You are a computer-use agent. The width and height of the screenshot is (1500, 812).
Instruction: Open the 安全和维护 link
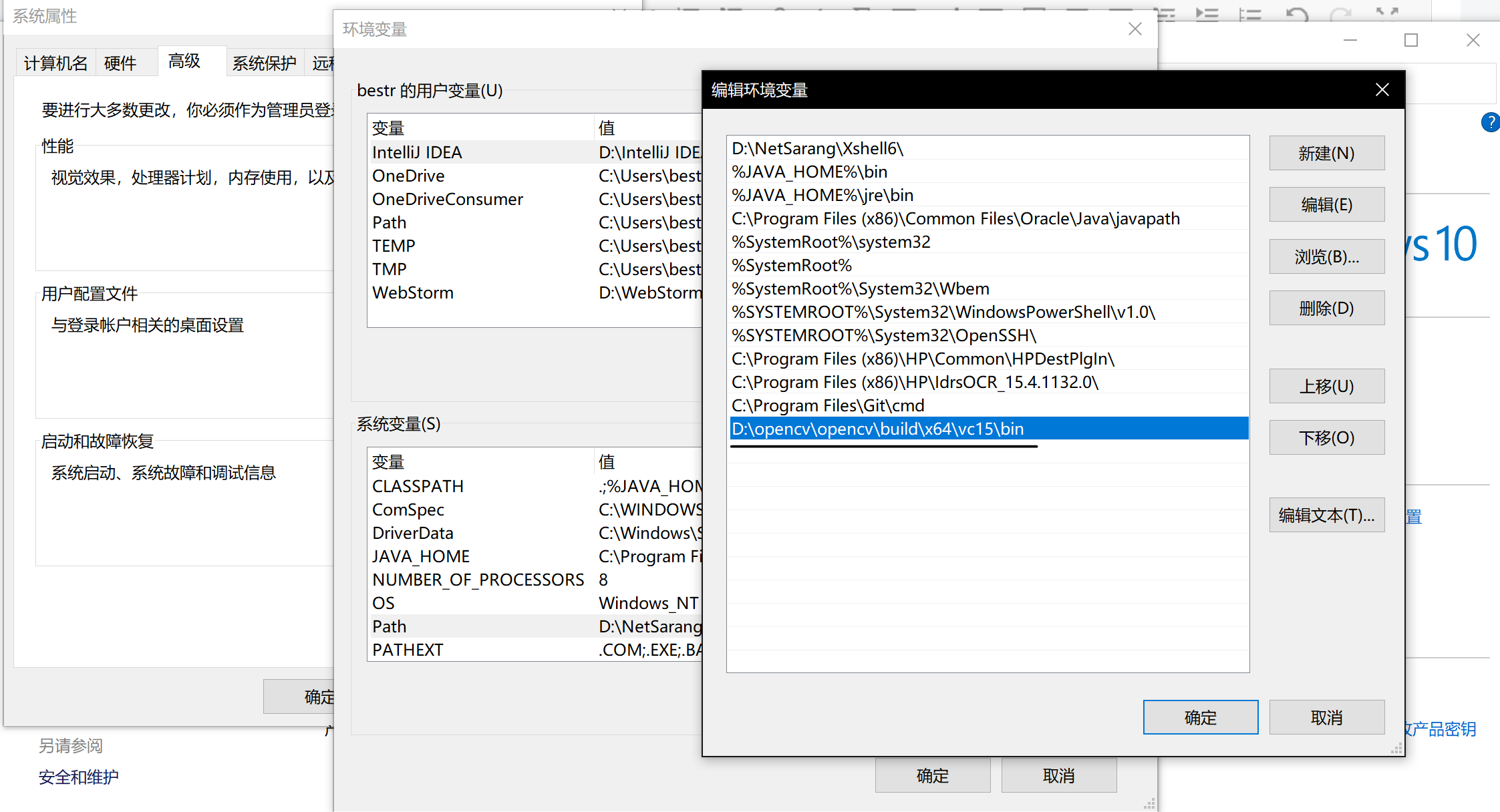(x=78, y=777)
